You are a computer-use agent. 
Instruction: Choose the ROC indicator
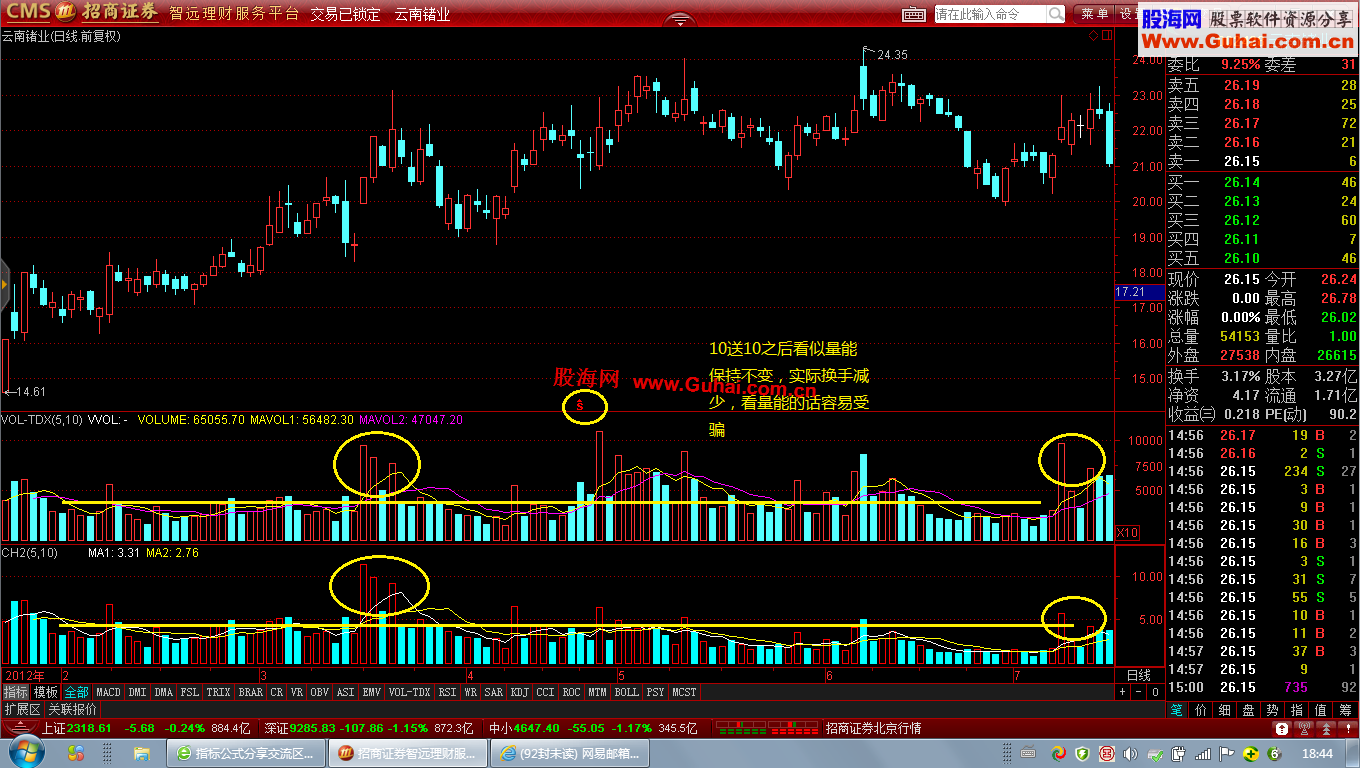tap(571, 692)
